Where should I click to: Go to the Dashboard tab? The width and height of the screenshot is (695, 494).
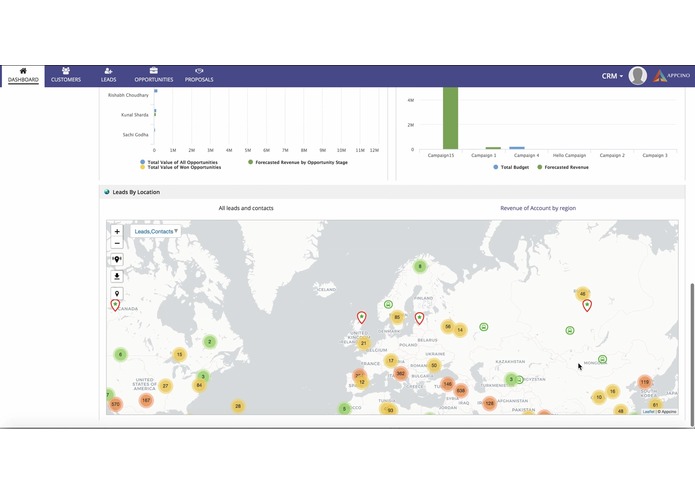point(23,76)
